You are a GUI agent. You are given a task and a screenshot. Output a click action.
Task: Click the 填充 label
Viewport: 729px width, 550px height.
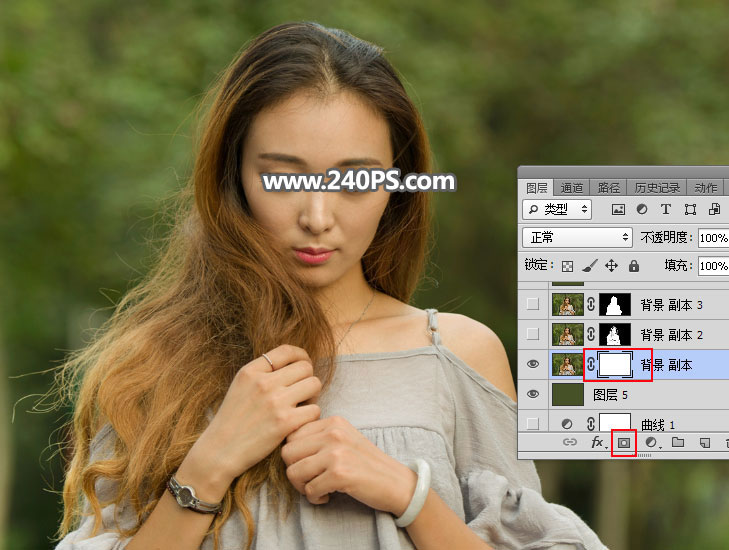tap(678, 265)
